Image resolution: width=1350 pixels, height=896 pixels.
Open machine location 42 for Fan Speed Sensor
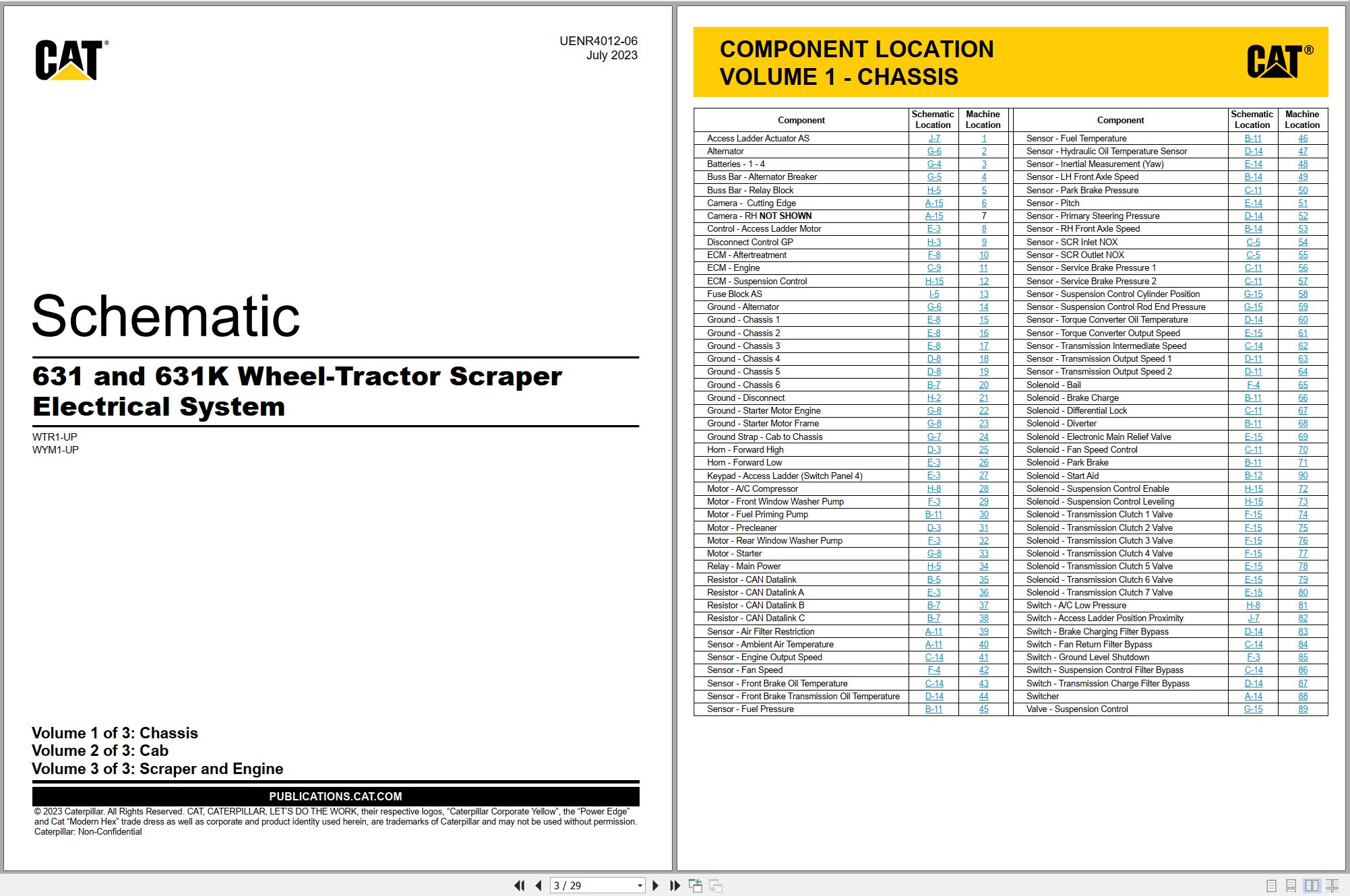click(984, 670)
